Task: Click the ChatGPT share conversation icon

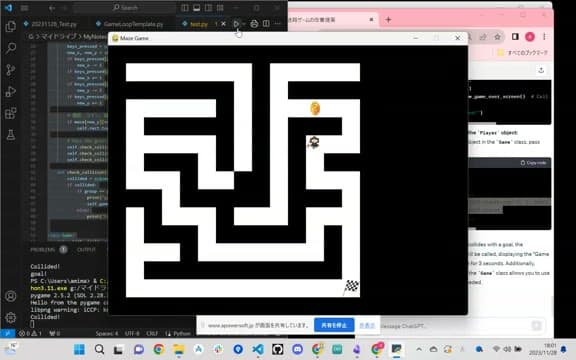Action: [x=541, y=70]
